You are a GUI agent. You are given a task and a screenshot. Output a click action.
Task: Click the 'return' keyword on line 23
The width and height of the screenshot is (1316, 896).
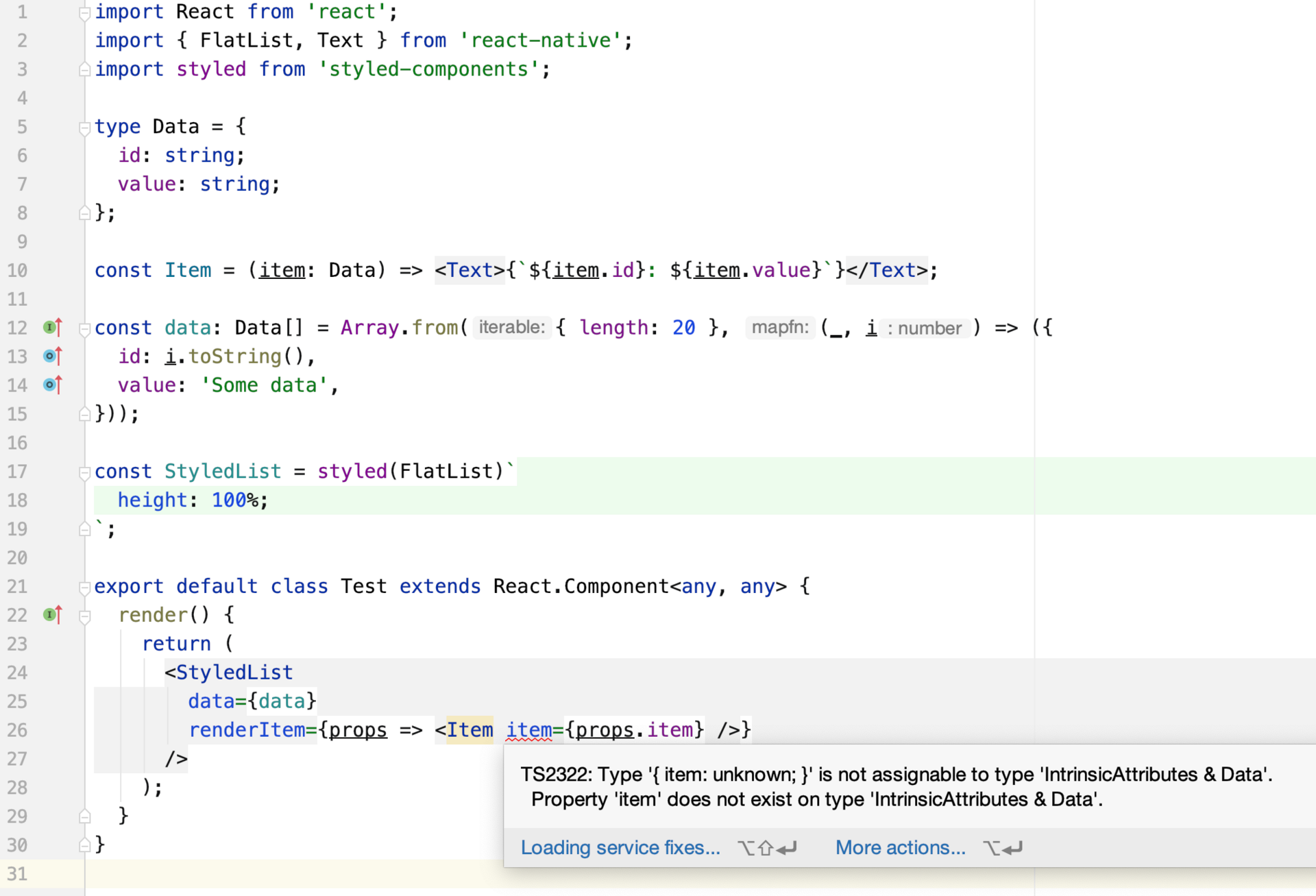[176, 644]
